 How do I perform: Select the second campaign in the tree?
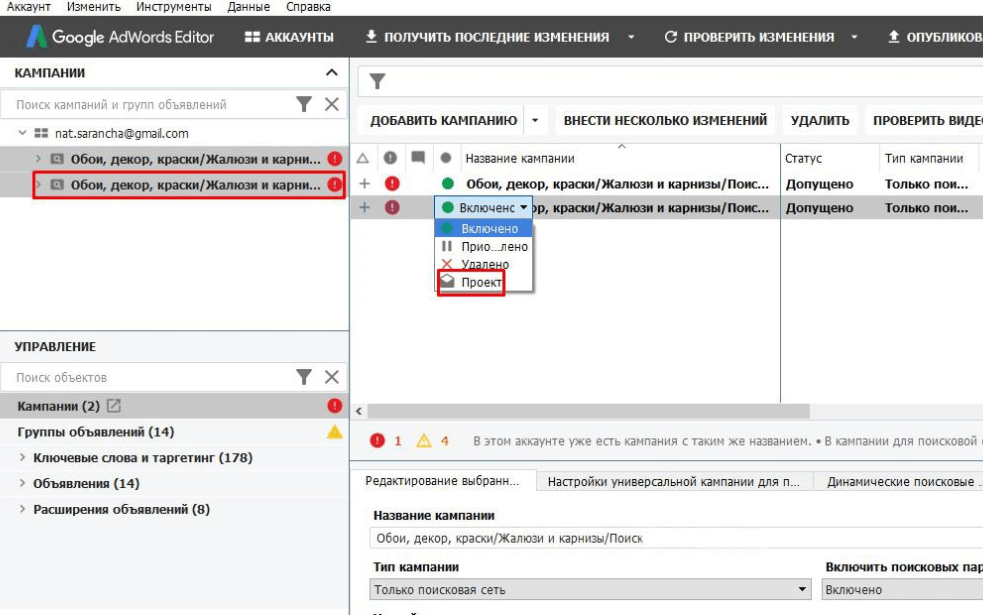point(195,185)
